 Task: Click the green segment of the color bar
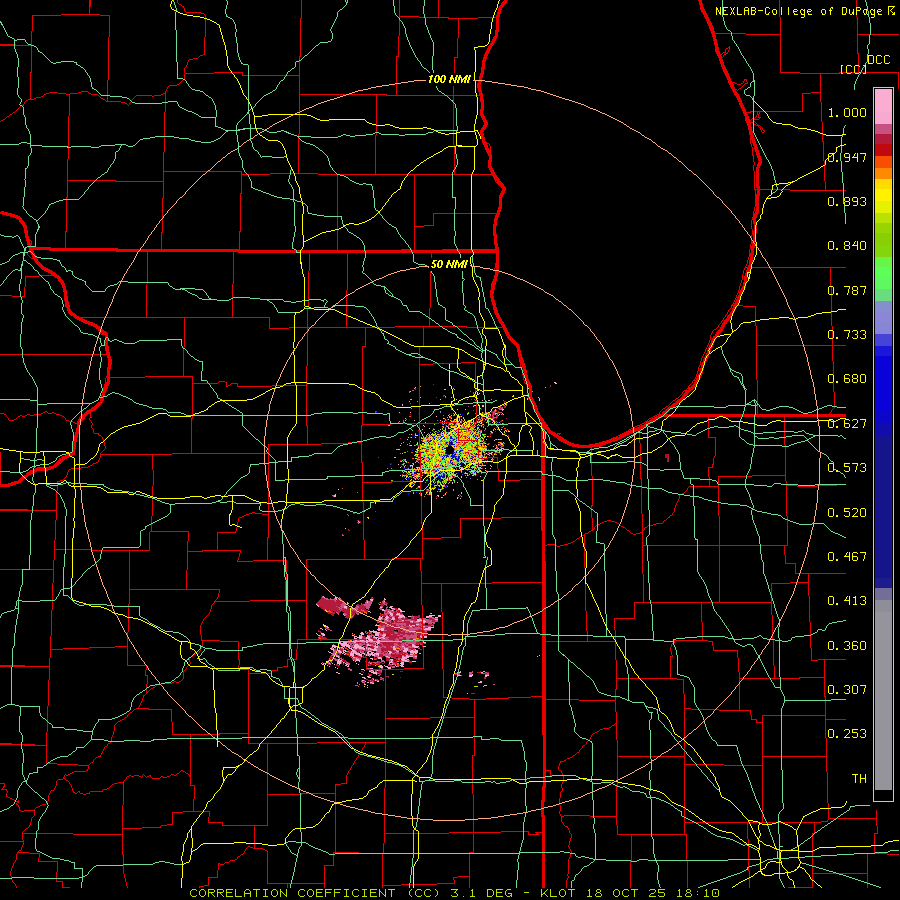click(x=883, y=273)
